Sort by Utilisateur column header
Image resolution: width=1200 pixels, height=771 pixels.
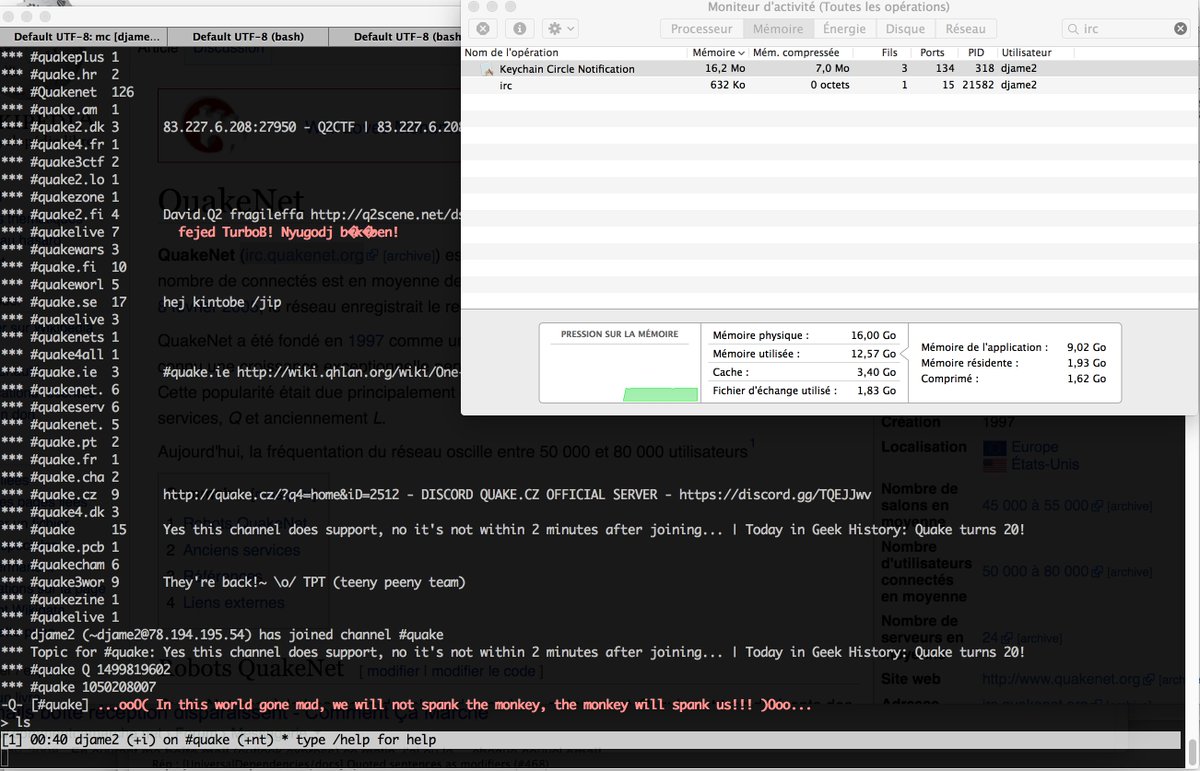pyautogui.click(x=1025, y=52)
